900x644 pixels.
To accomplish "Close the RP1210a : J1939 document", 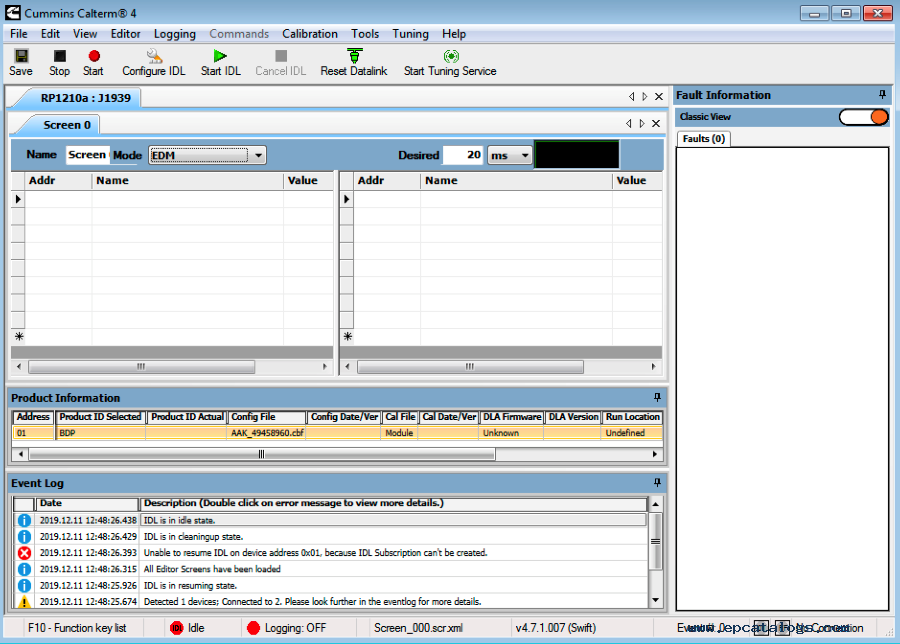I will (659, 96).
